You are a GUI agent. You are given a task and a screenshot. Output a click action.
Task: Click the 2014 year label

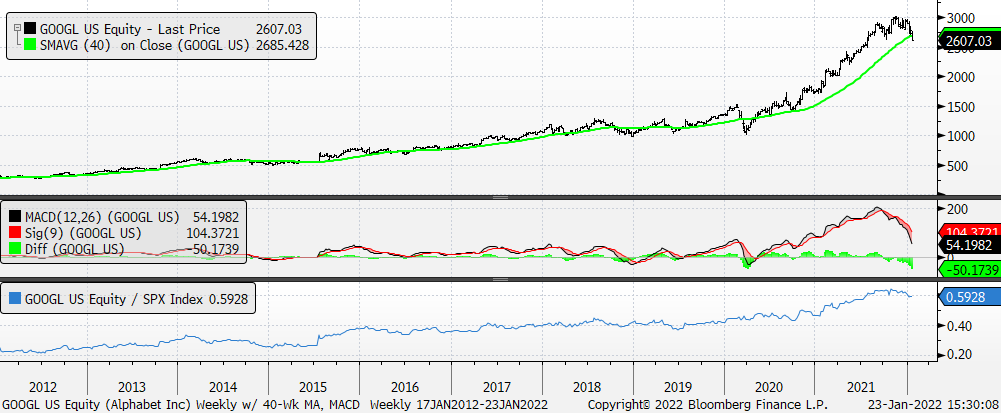tap(223, 387)
